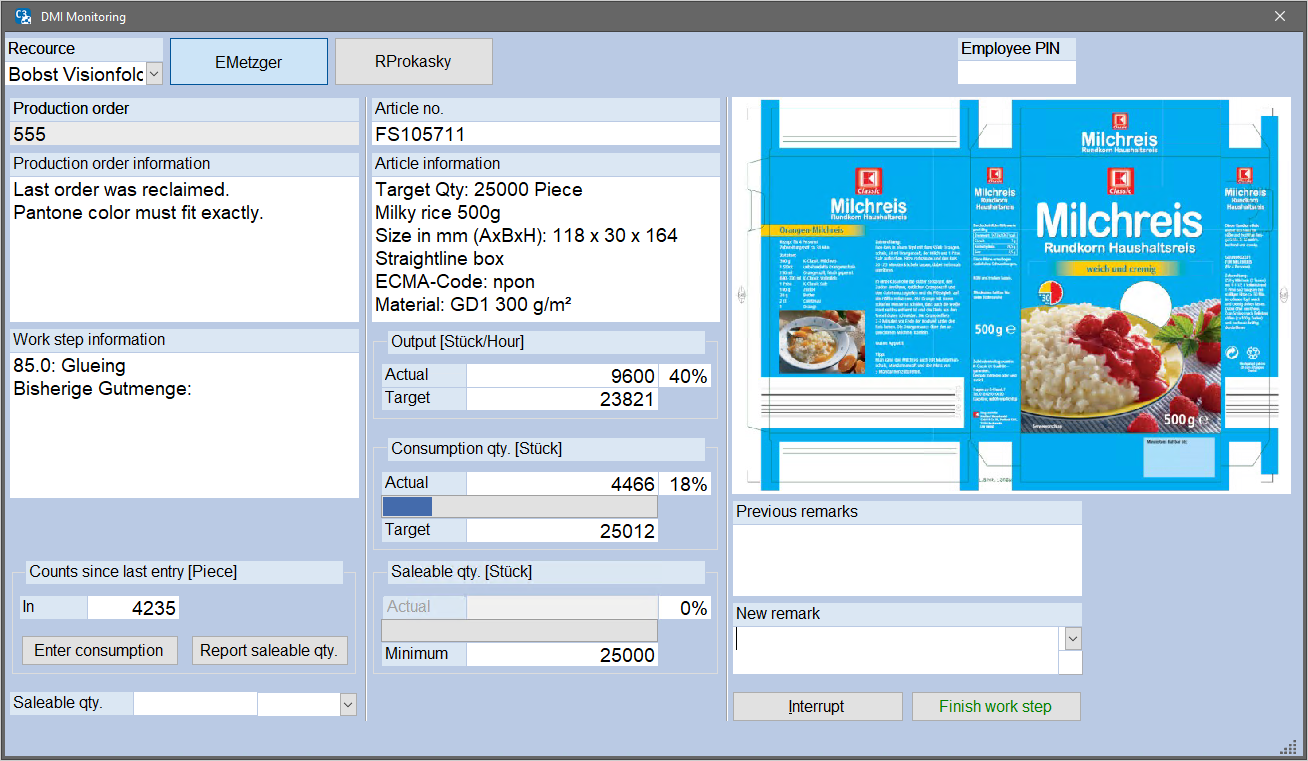Click the Production order field showing 555
Viewport: 1308px width, 761px height.
[x=184, y=134]
